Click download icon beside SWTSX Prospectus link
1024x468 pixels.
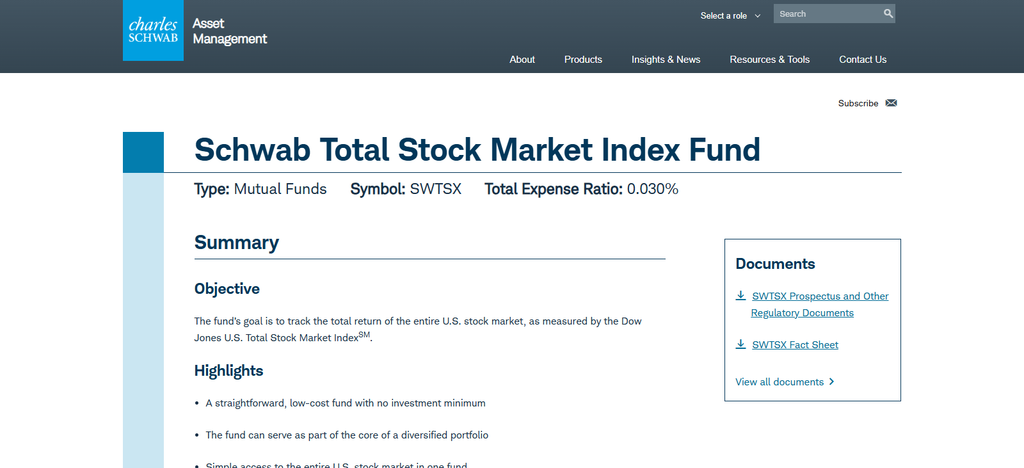click(741, 296)
